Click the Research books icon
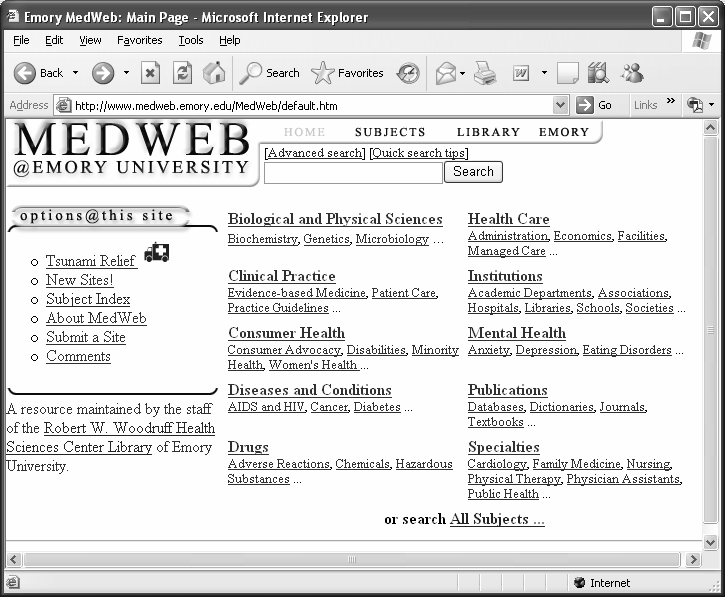This screenshot has width=725, height=597. point(598,73)
